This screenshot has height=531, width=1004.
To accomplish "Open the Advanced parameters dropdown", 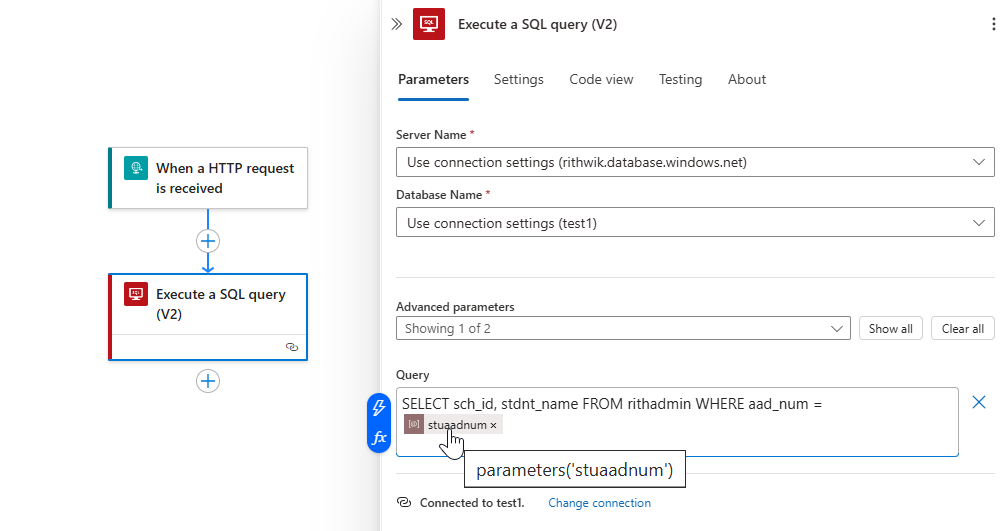I will click(623, 329).
